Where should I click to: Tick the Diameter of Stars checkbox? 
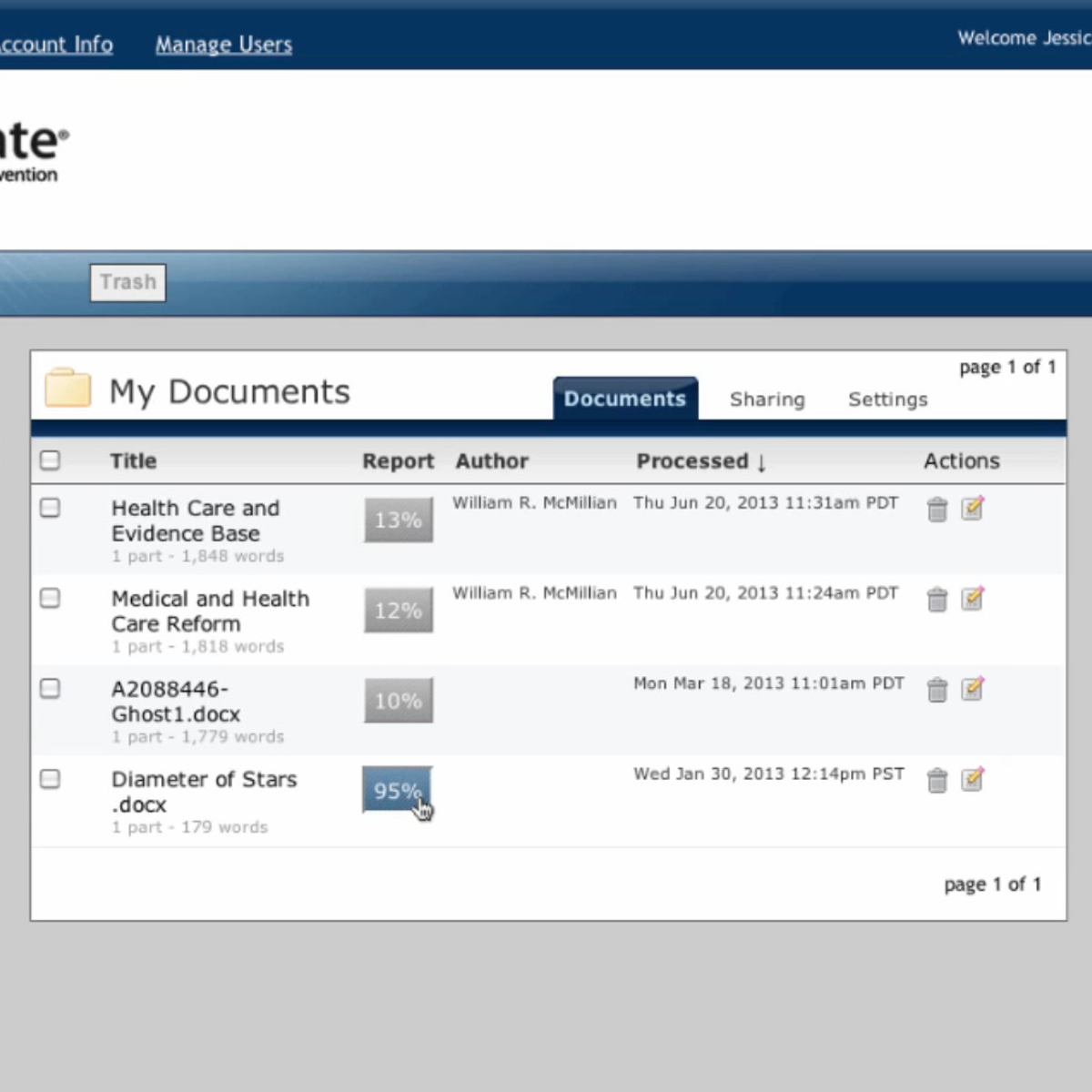(x=50, y=779)
